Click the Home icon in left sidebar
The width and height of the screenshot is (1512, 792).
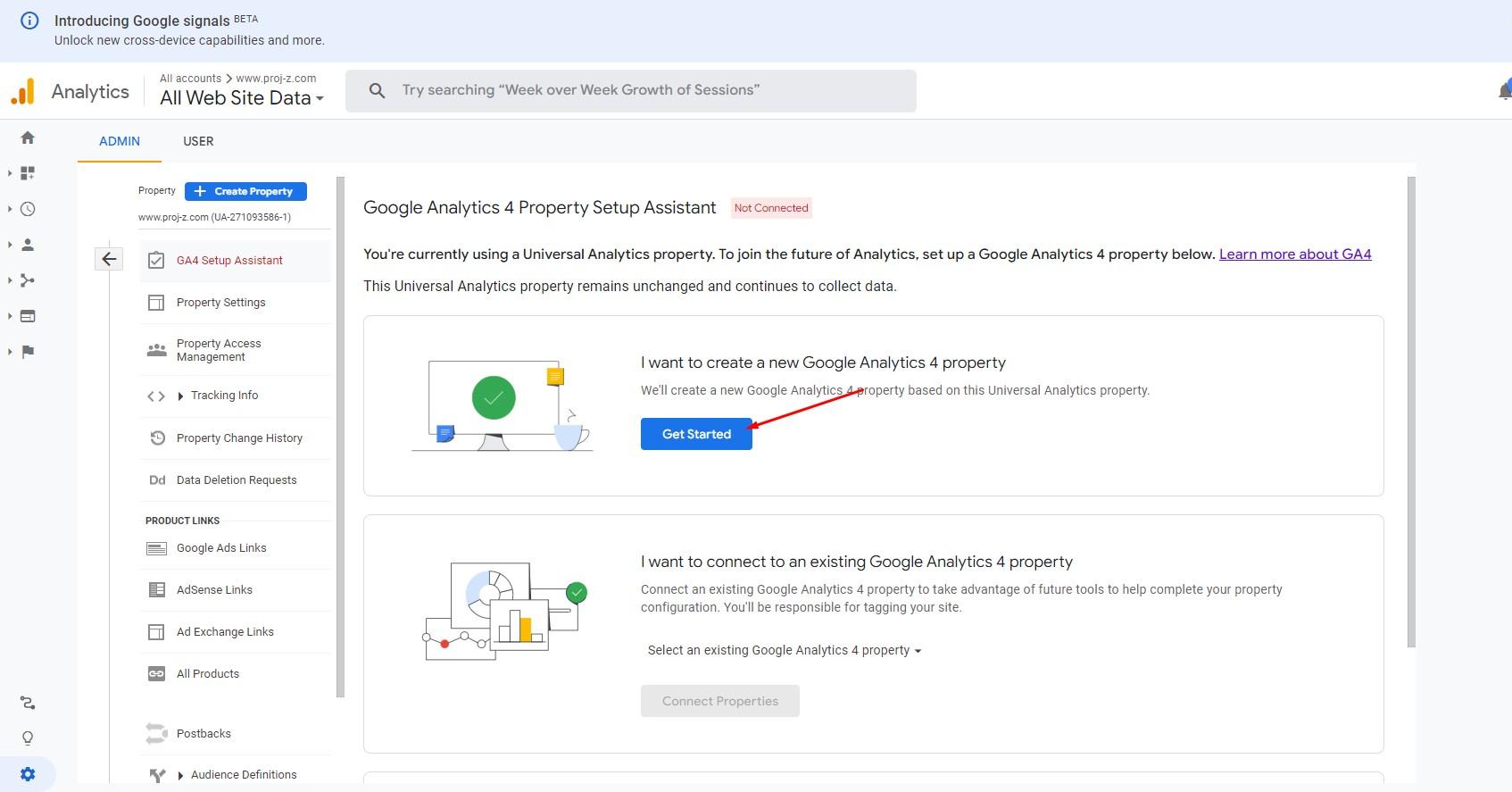pyautogui.click(x=28, y=138)
